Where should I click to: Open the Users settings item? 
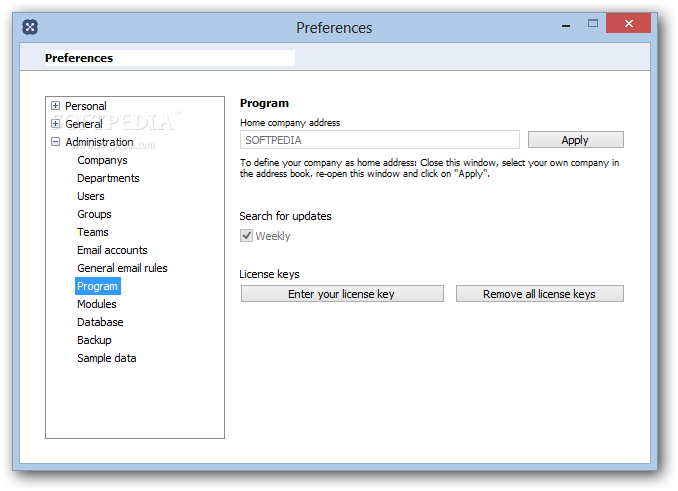[x=91, y=196]
